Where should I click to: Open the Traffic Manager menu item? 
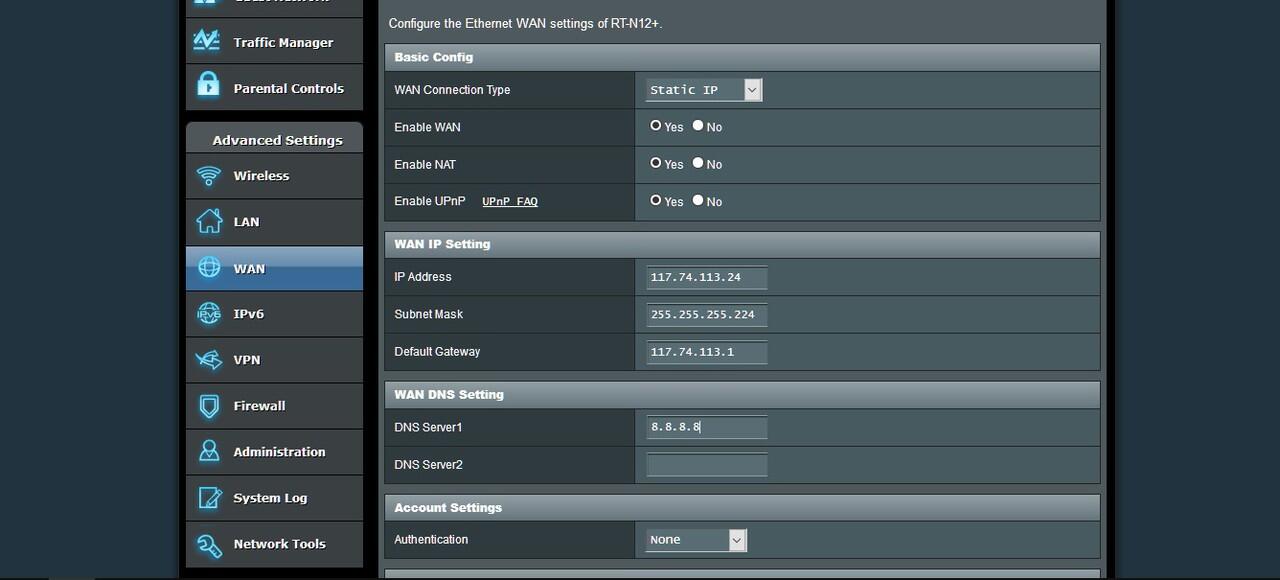(274, 42)
